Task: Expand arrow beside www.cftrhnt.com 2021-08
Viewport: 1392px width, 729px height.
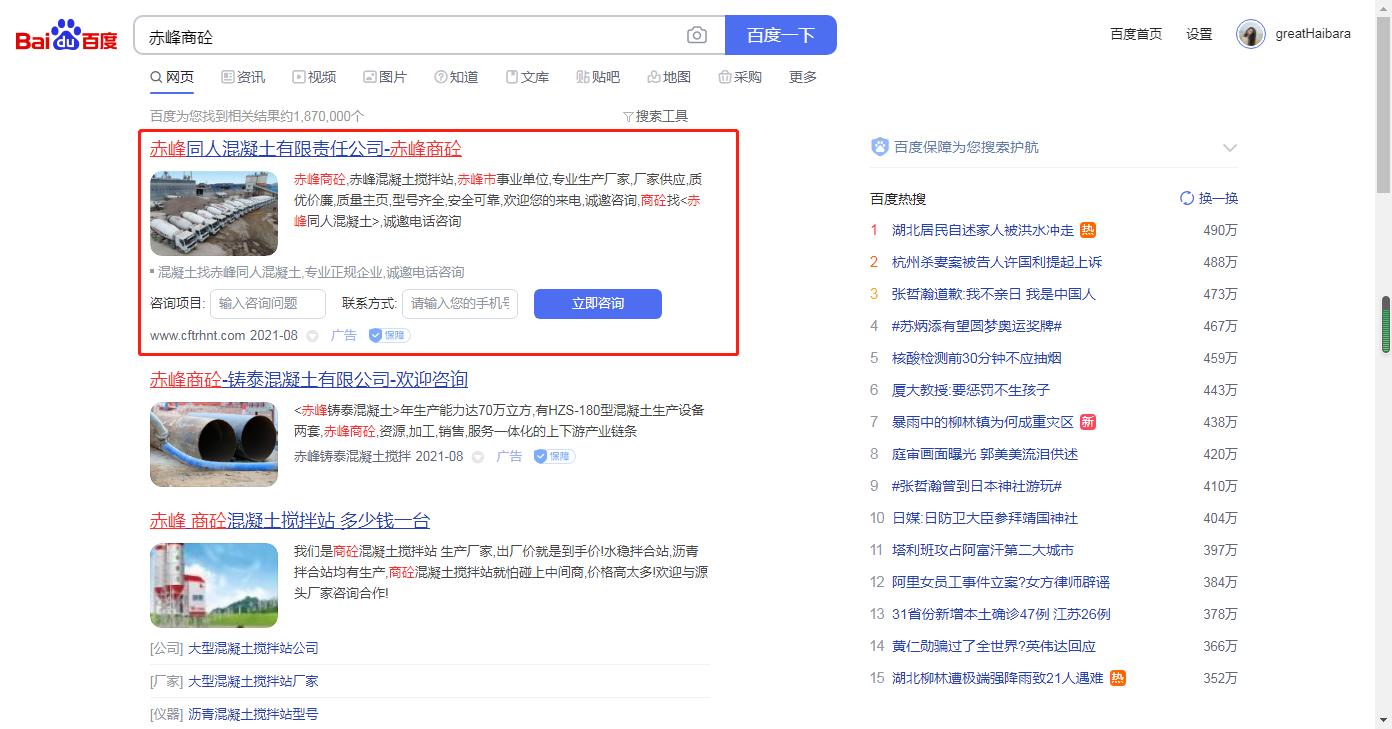Action: 312,336
